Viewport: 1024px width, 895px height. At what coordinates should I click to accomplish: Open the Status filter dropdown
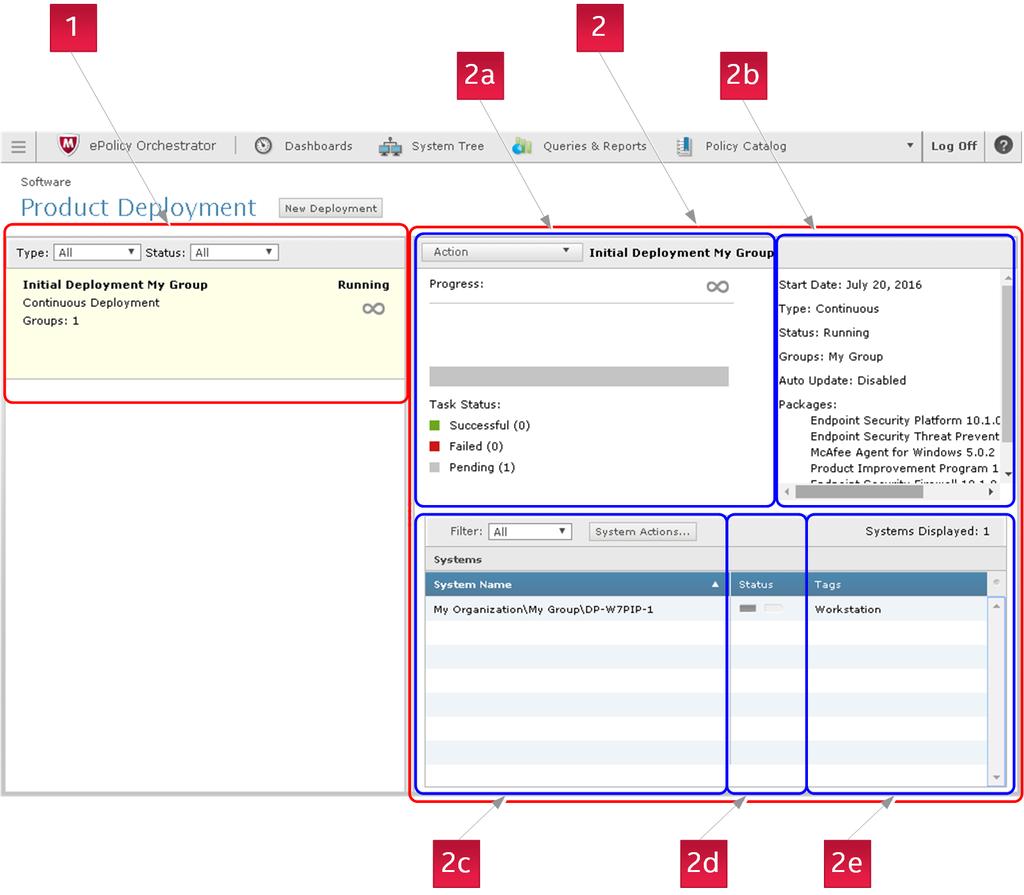[x=234, y=252]
